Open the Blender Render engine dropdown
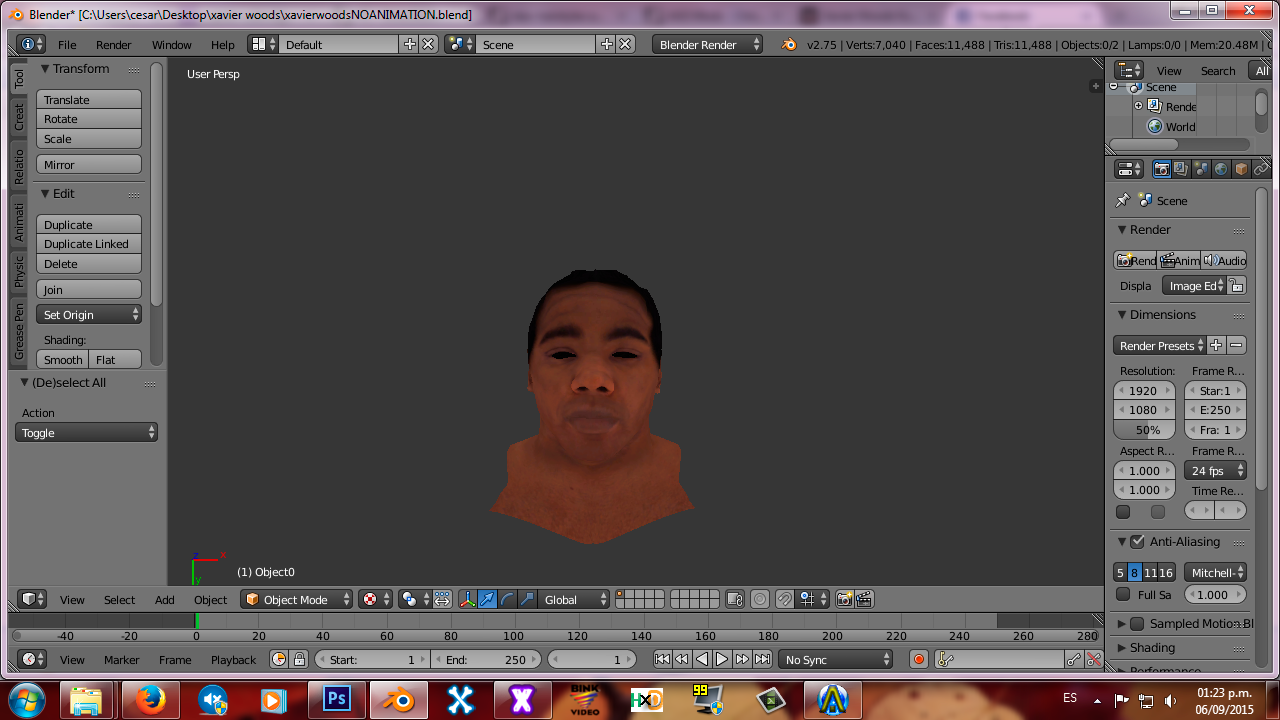The width and height of the screenshot is (1280, 720). tap(708, 44)
